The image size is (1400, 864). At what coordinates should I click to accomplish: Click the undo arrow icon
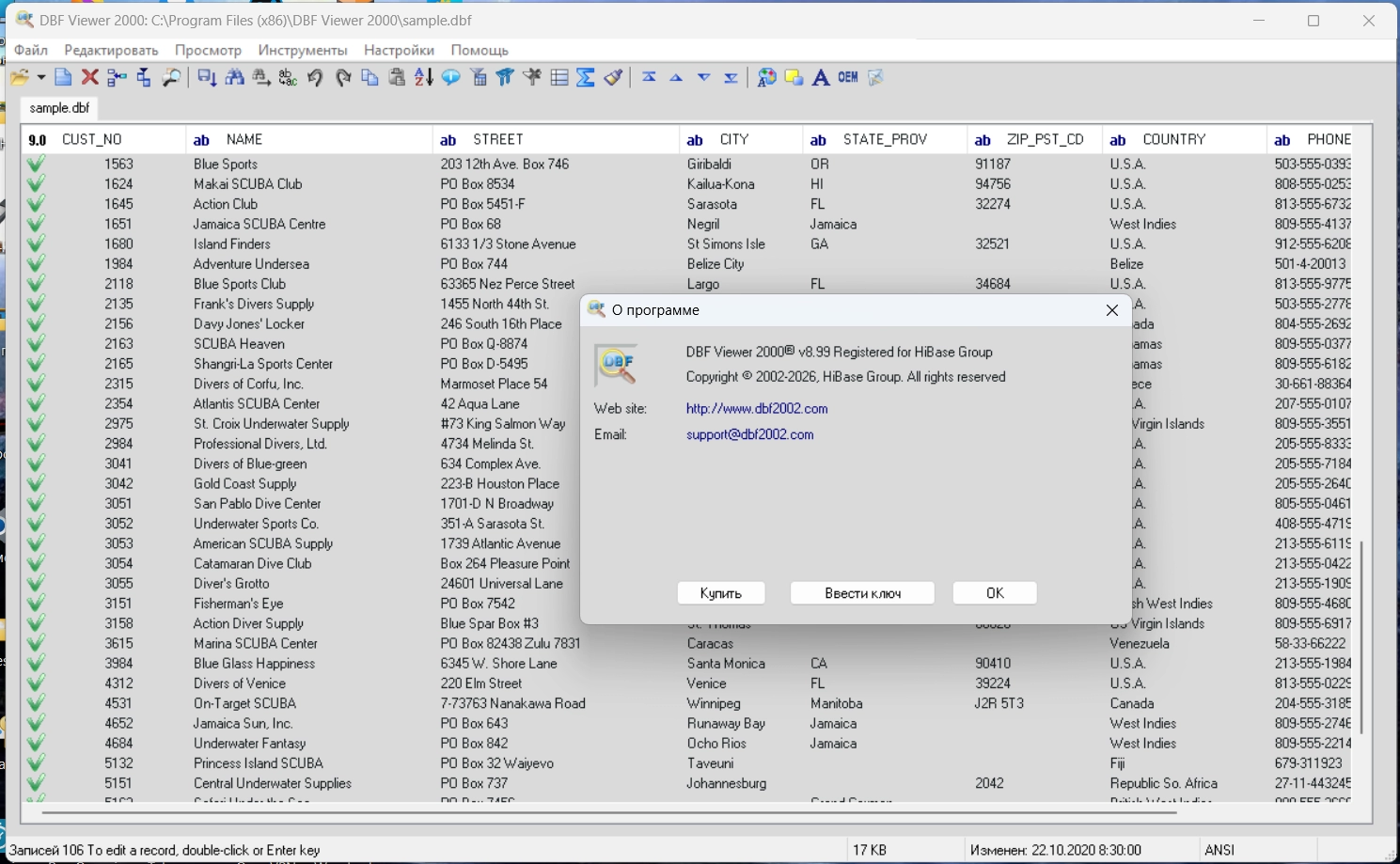pyautogui.click(x=315, y=78)
